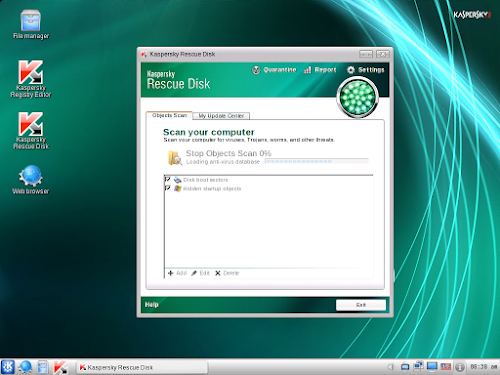Click the taskbar clock

(x=484, y=367)
